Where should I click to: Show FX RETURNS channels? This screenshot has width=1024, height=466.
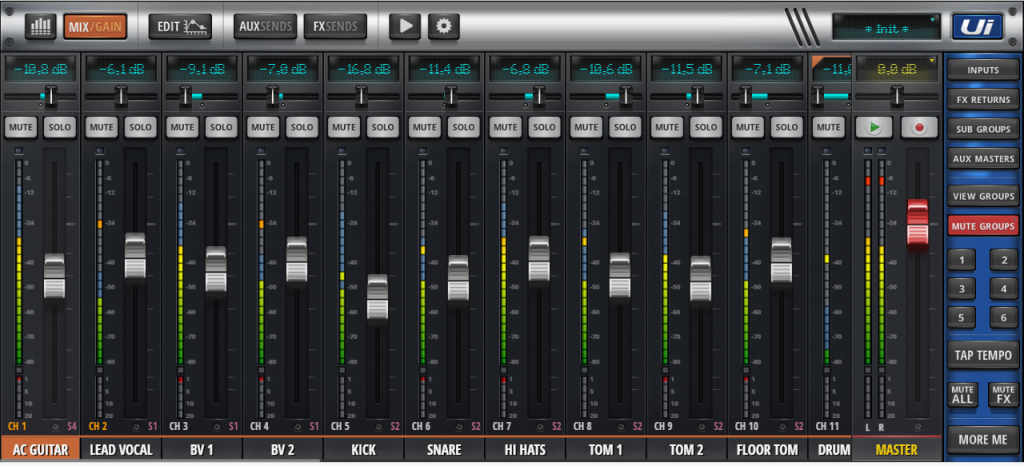point(983,100)
